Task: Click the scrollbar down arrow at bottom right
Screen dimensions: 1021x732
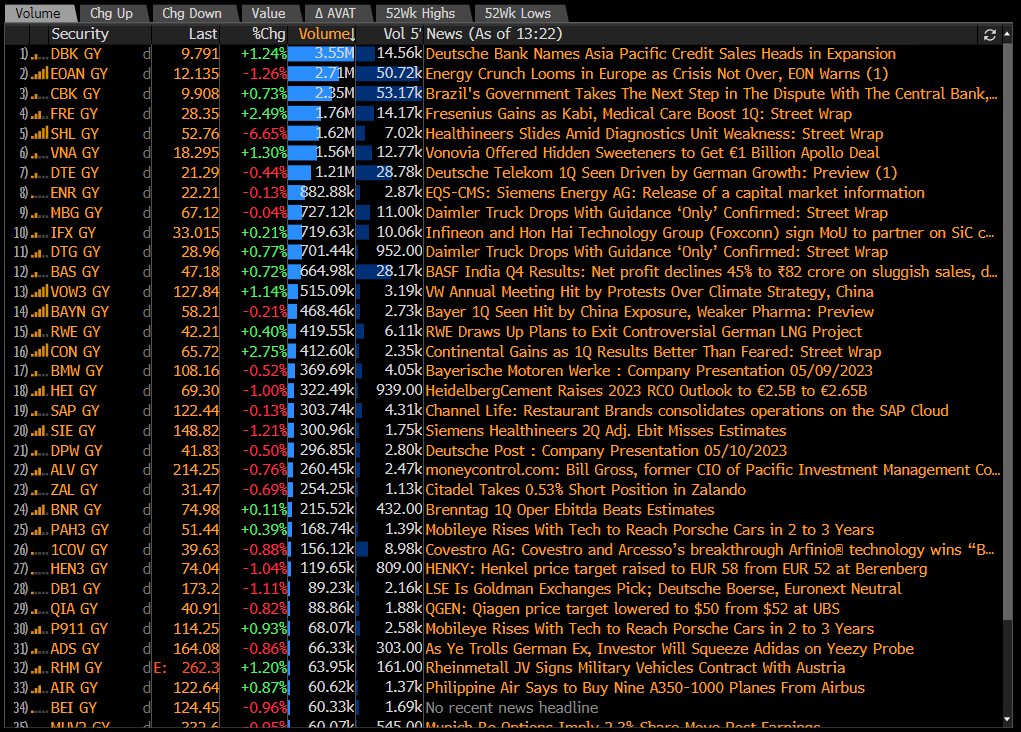Action: pyautogui.click(x=1007, y=719)
